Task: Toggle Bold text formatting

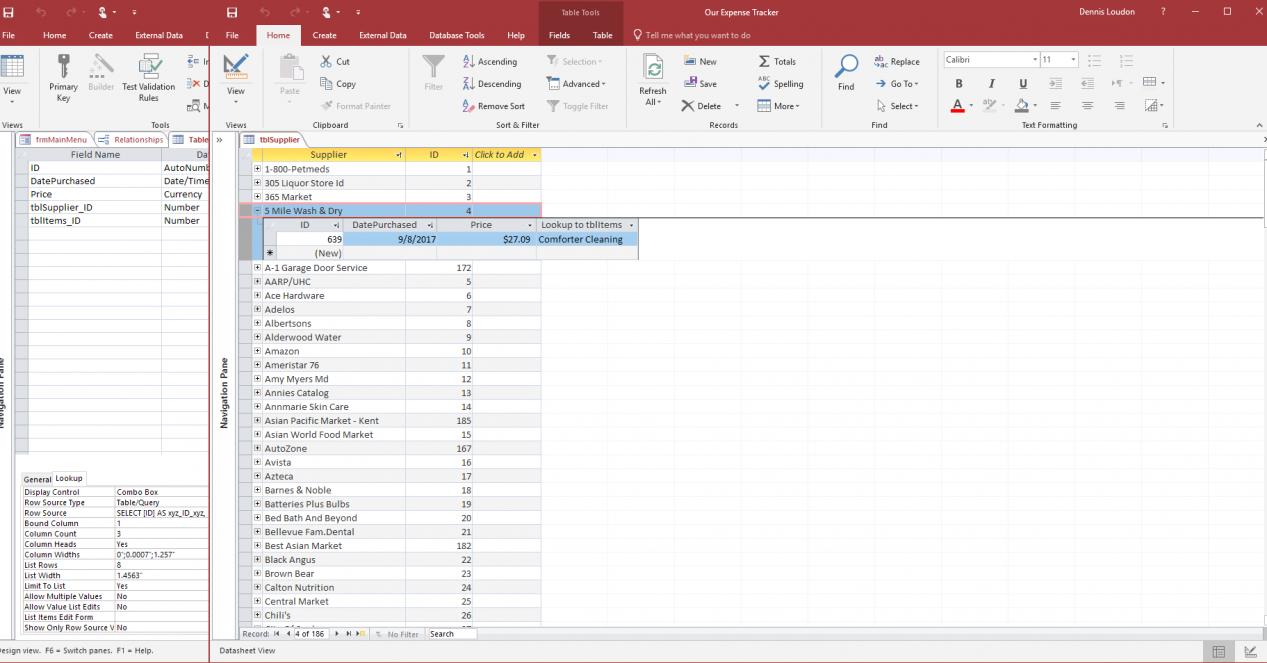Action: pyautogui.click(x=959, y=84)
